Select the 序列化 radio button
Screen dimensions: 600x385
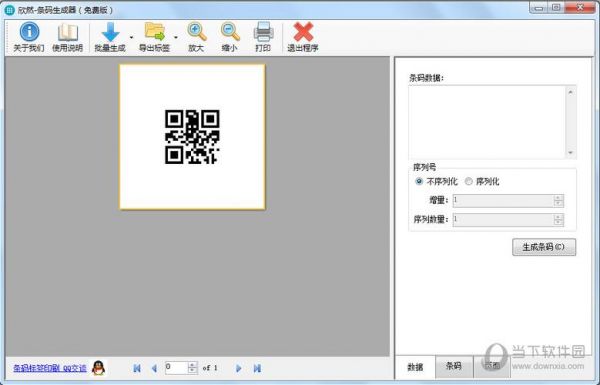coord(468,181)
